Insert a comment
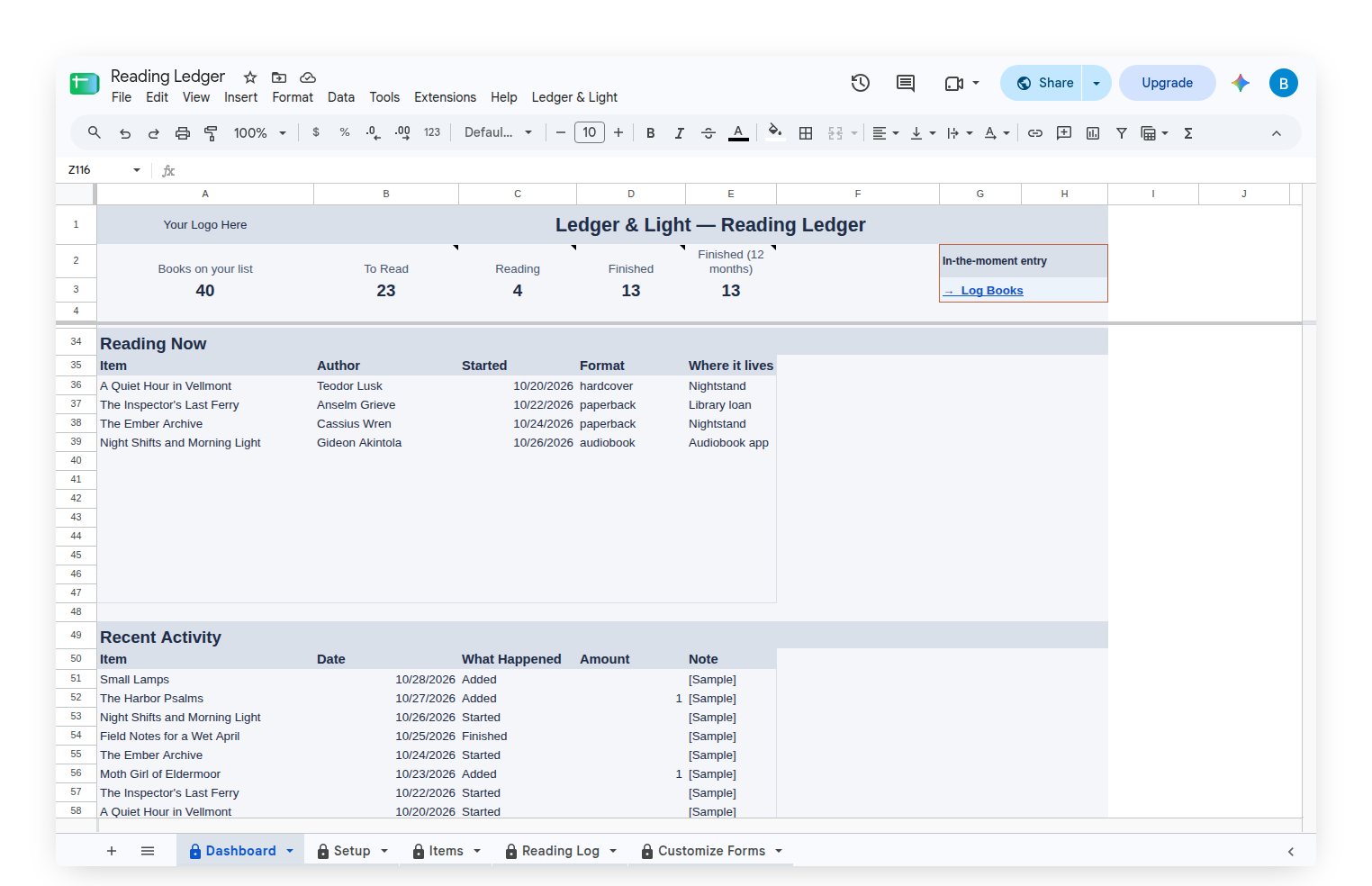This screenshot has width=1372, height=886. [1064, 133]
